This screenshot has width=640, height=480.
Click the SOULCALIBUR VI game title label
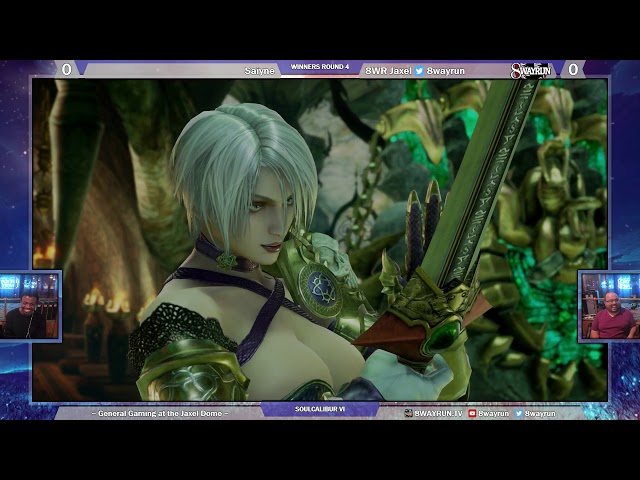320,409
